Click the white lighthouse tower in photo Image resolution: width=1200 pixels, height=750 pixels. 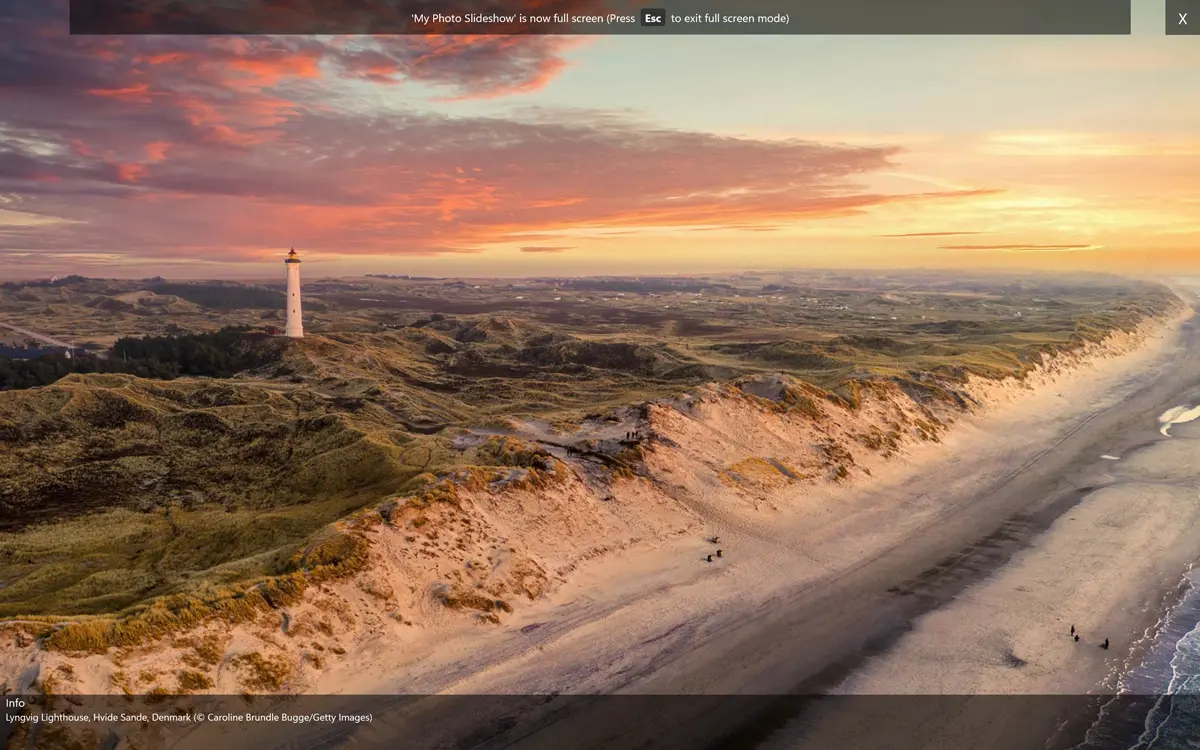pos(293,297)
